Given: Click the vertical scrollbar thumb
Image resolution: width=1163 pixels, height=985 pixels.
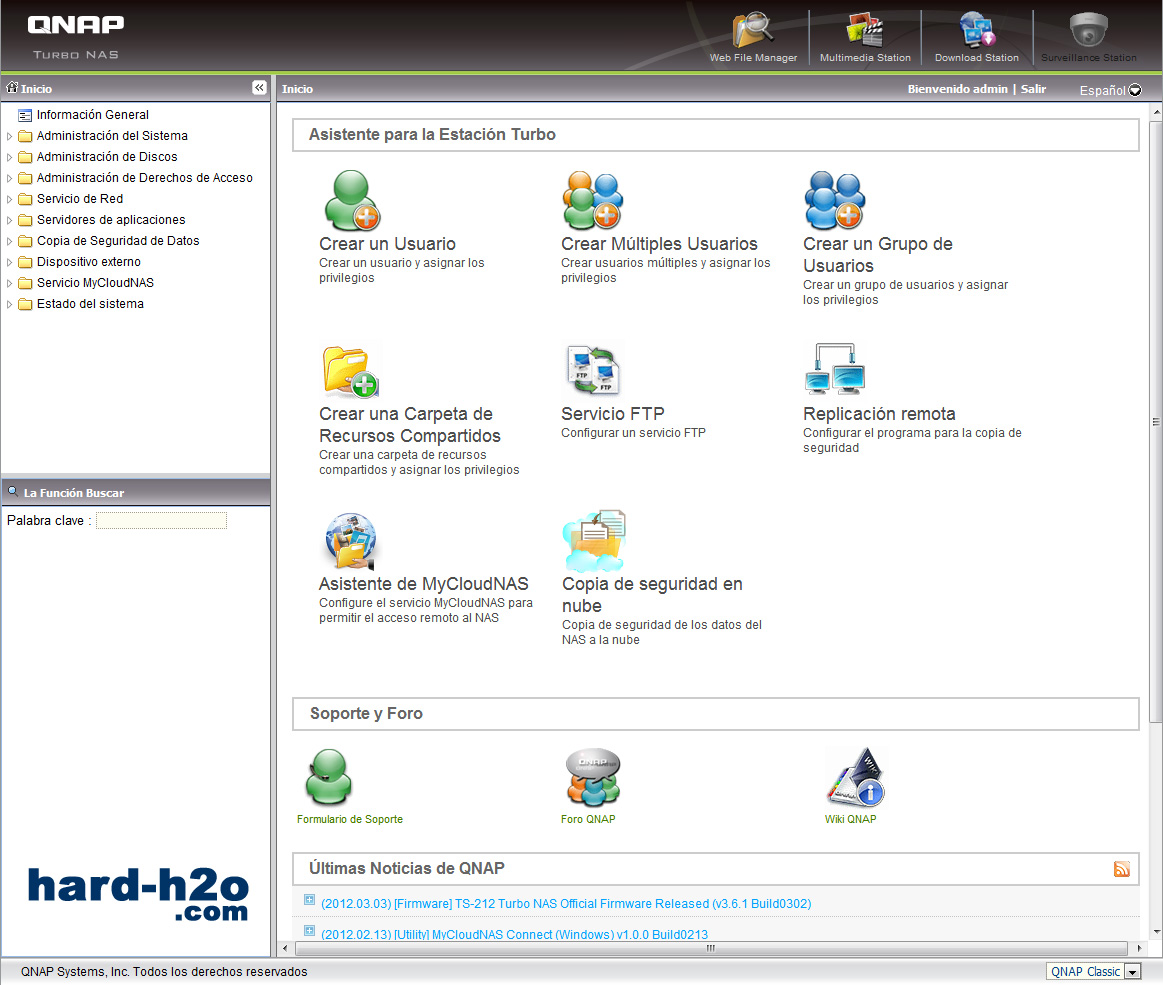Looking at the screenshot, I should pyautogui.click(x=1156, y=421).
